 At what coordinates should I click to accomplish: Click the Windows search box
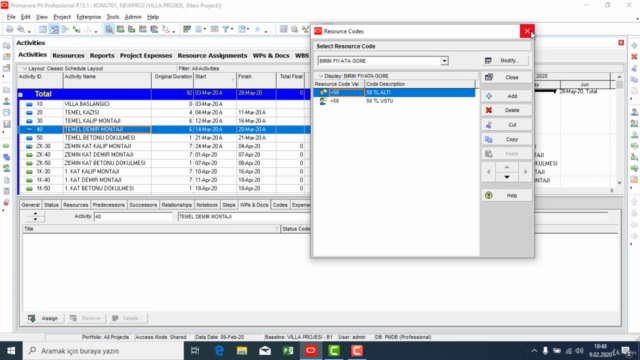coord(104,351)
